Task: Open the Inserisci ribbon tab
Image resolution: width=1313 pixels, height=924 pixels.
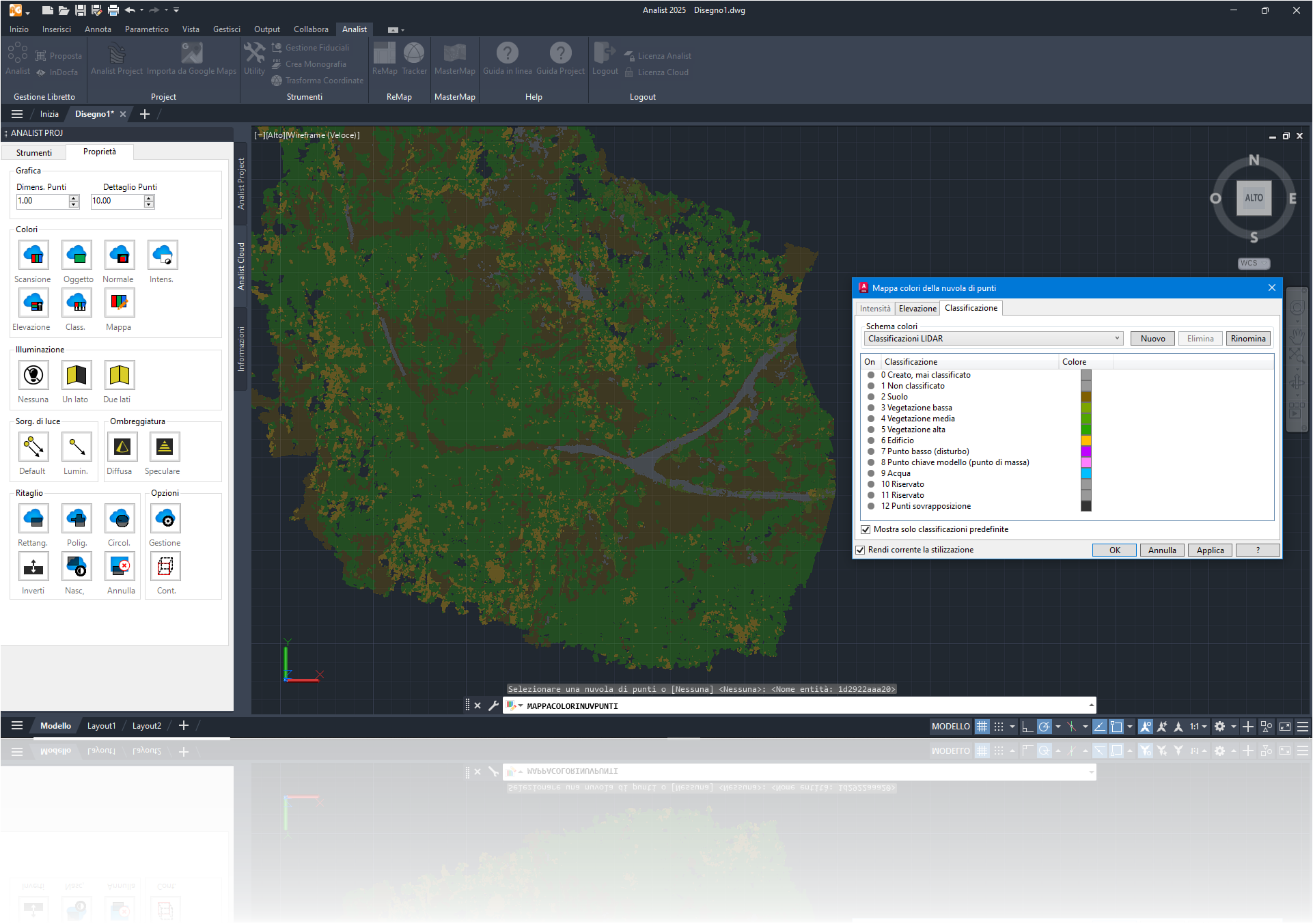Action: tap(56, 29)
